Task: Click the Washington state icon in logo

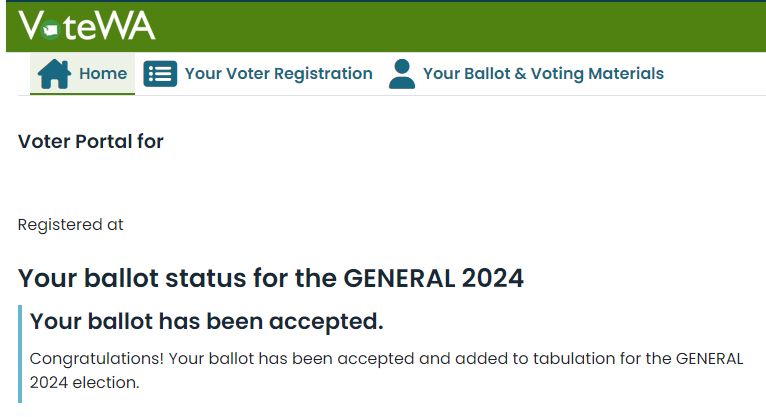Action: 50,30
